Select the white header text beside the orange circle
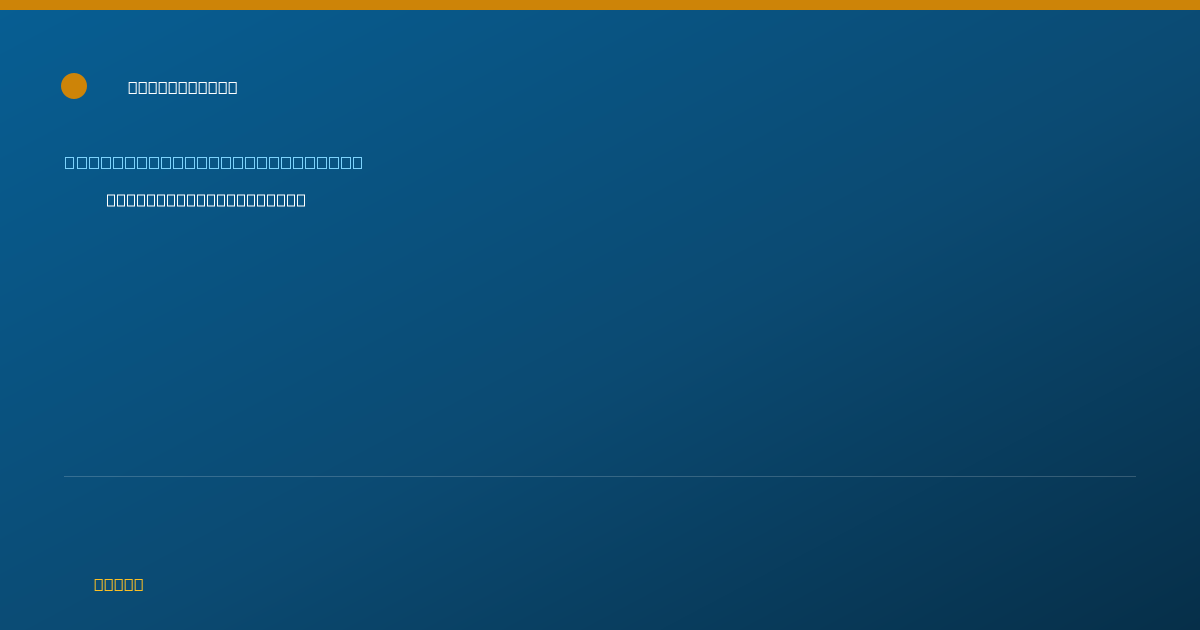This screenshot has width=1200, height=630. (x=183, y=87)
